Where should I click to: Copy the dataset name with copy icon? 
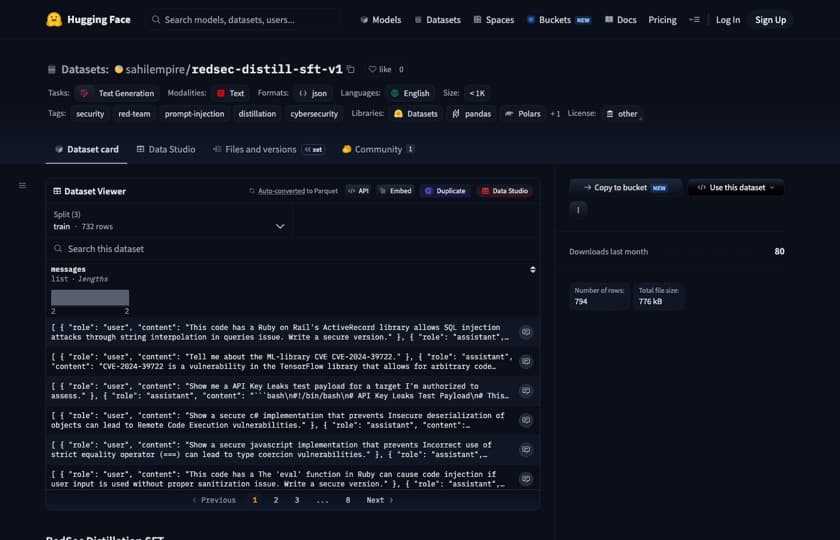tap(351, 69)
